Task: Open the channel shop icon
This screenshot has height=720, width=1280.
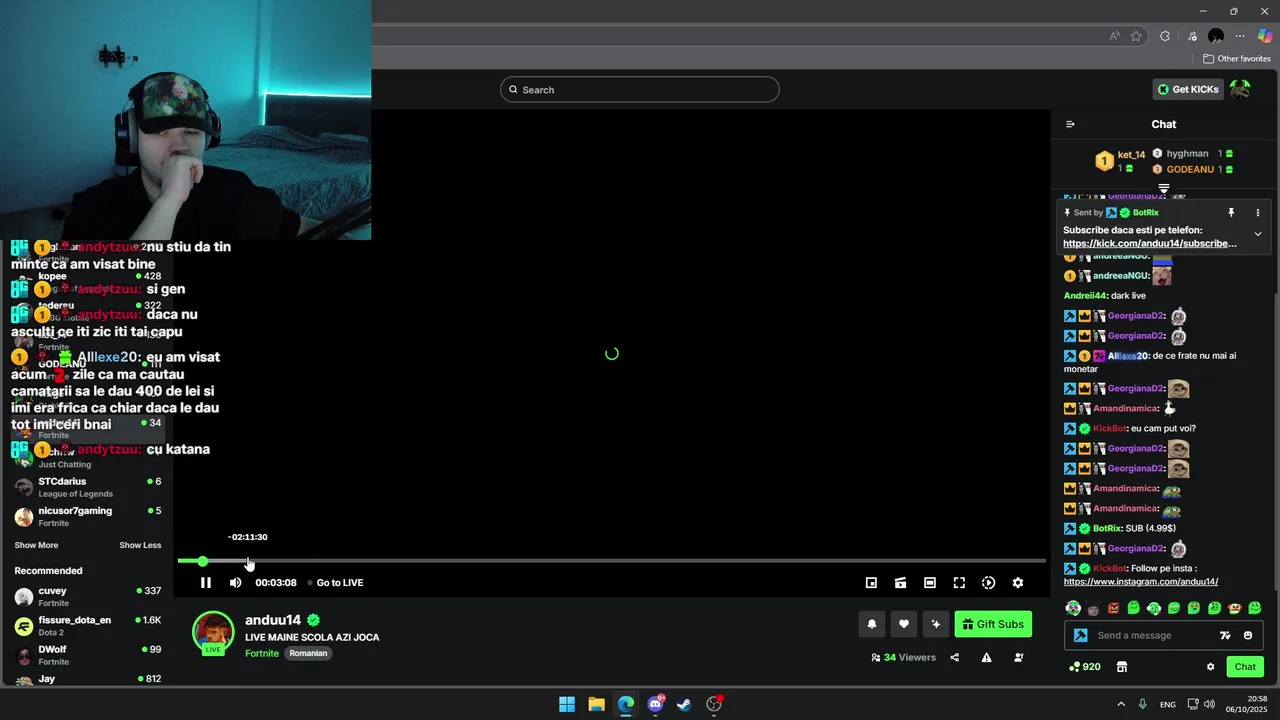Action: (x=1122, y=667)
